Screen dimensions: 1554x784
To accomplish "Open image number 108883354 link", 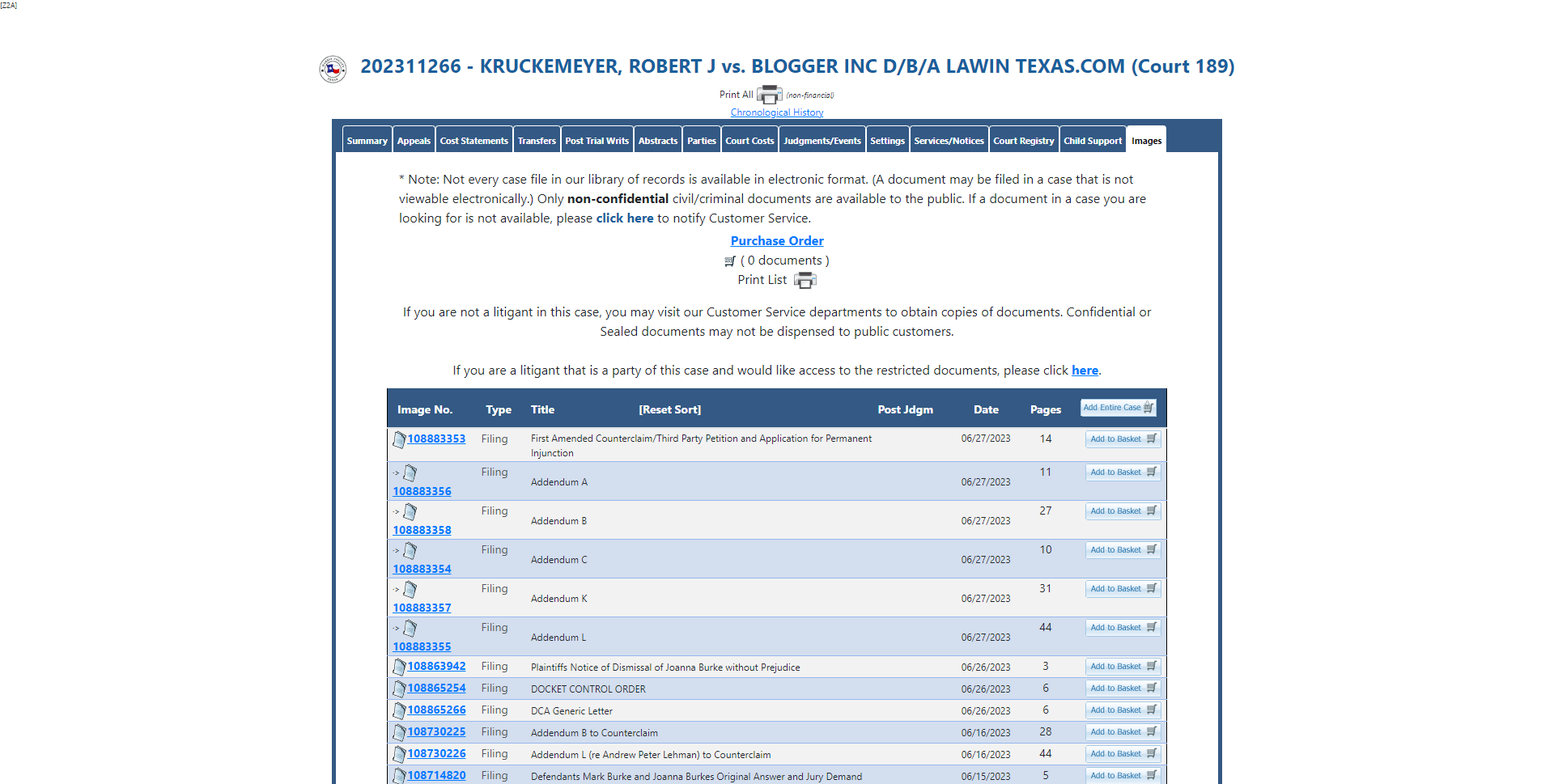I will tap(422, 570).
